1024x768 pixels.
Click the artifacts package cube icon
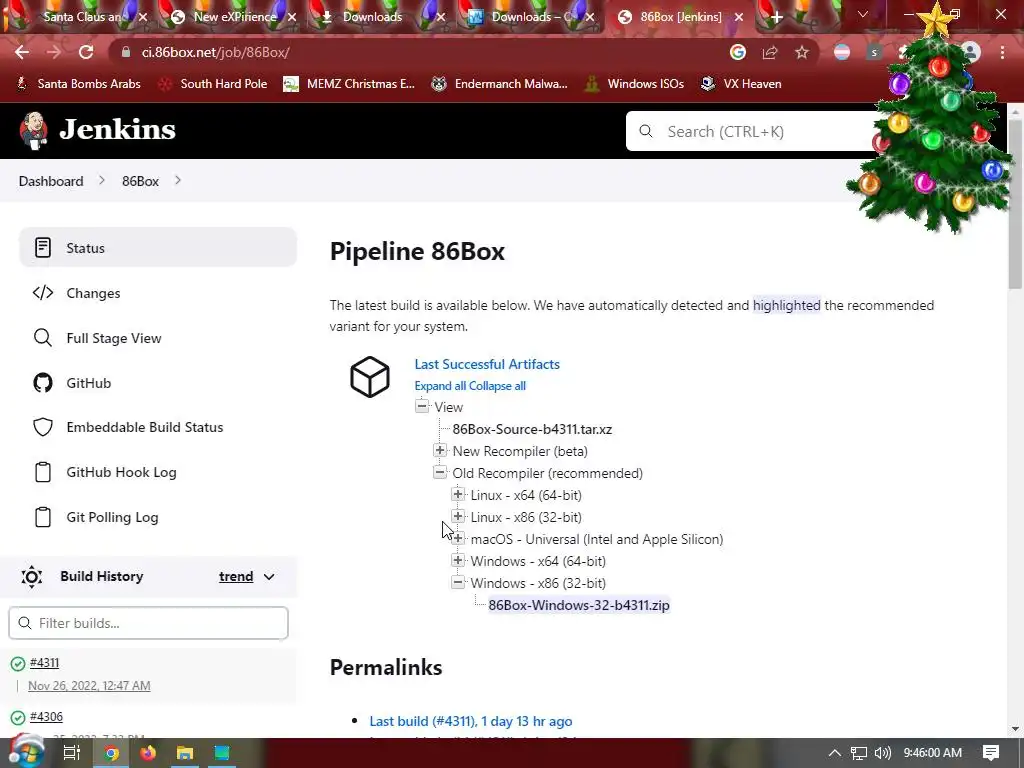(x=370, y=377)
